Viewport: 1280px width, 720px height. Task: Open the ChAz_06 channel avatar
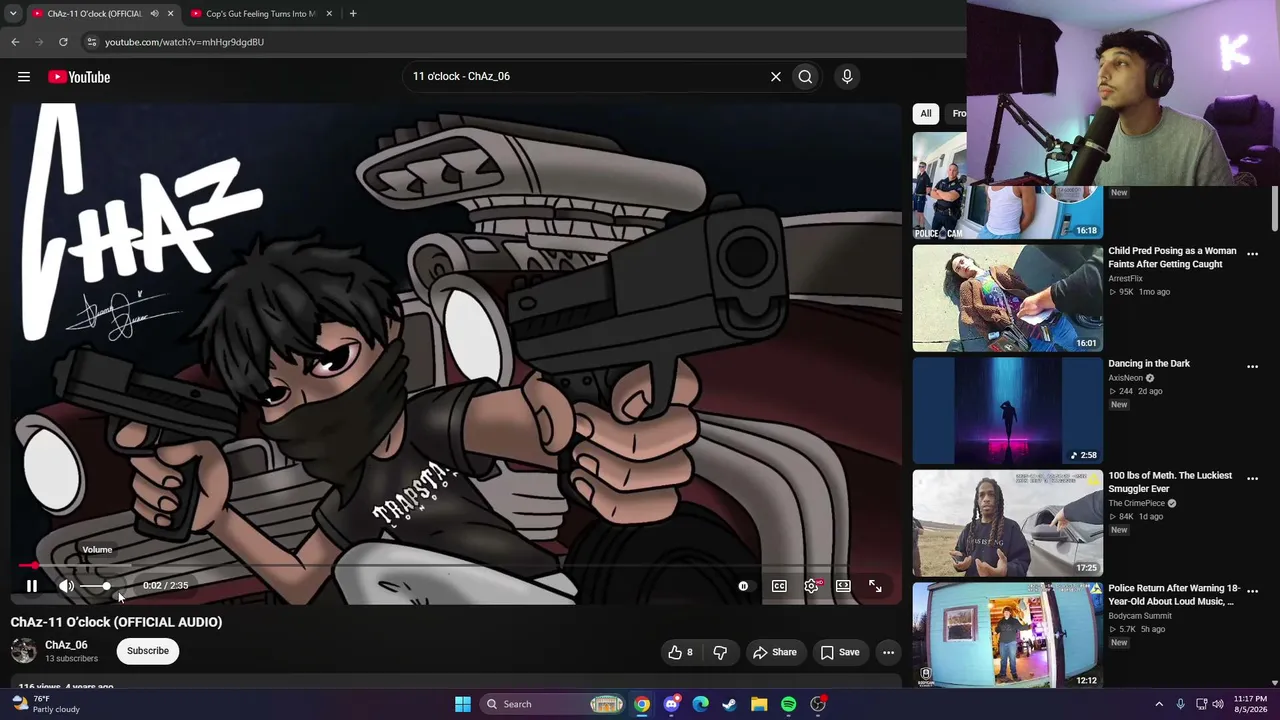coord(23,651)
